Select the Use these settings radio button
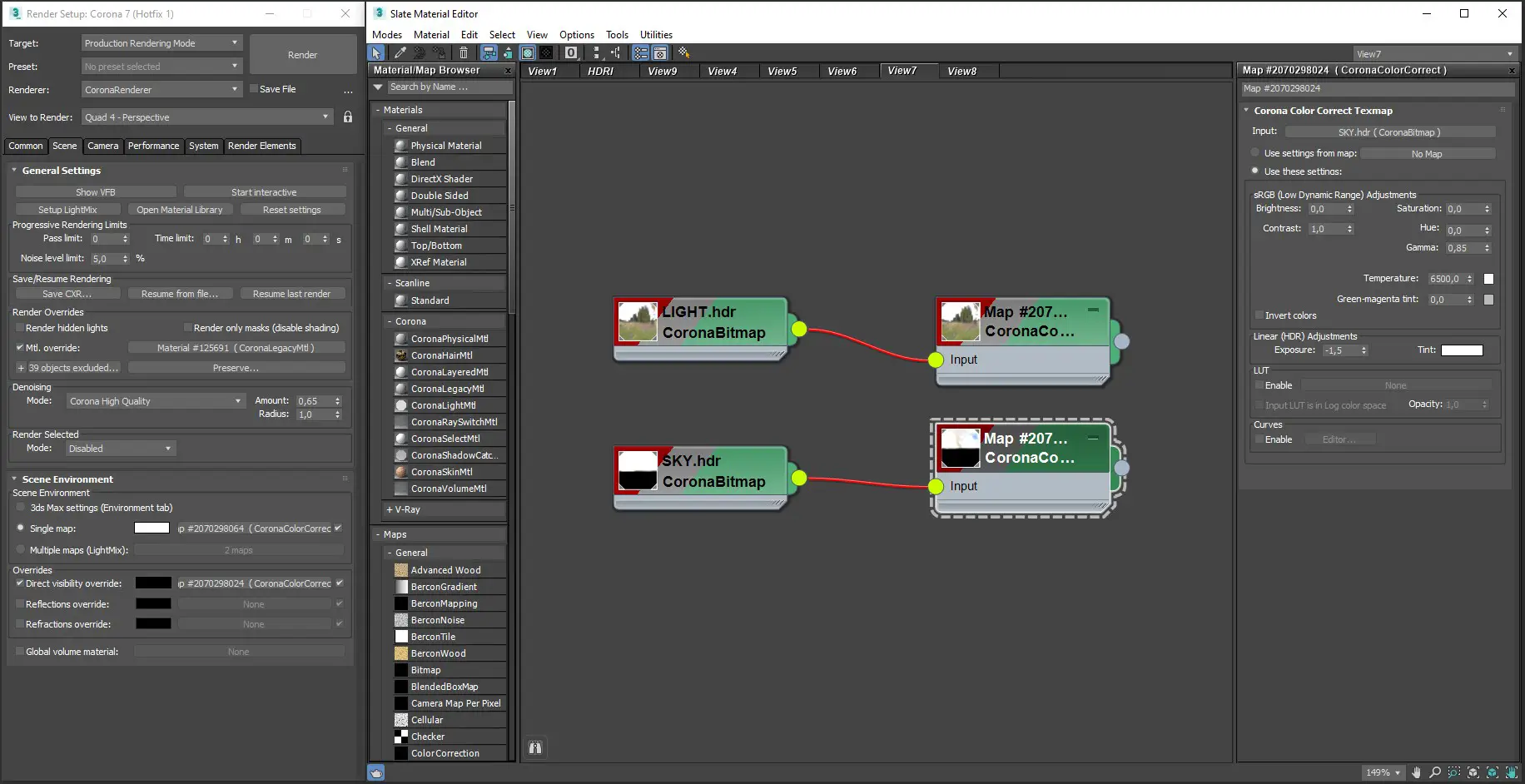Image resolution: width=1525 pixels, height=784 pixels. tap(1255, 171)
